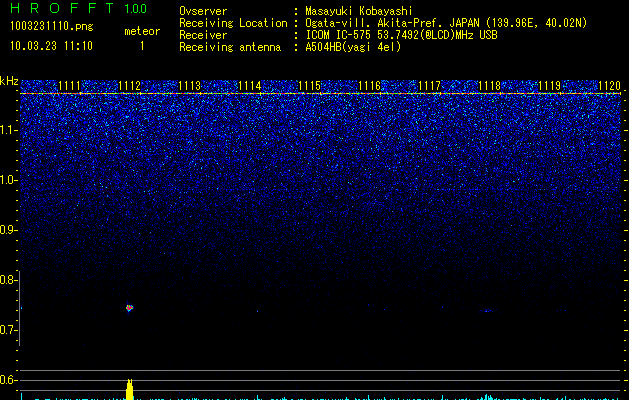Click the Receiving Location label
Image resolution: width=629 pixels, height=400 pixels.
click(233, 23)
